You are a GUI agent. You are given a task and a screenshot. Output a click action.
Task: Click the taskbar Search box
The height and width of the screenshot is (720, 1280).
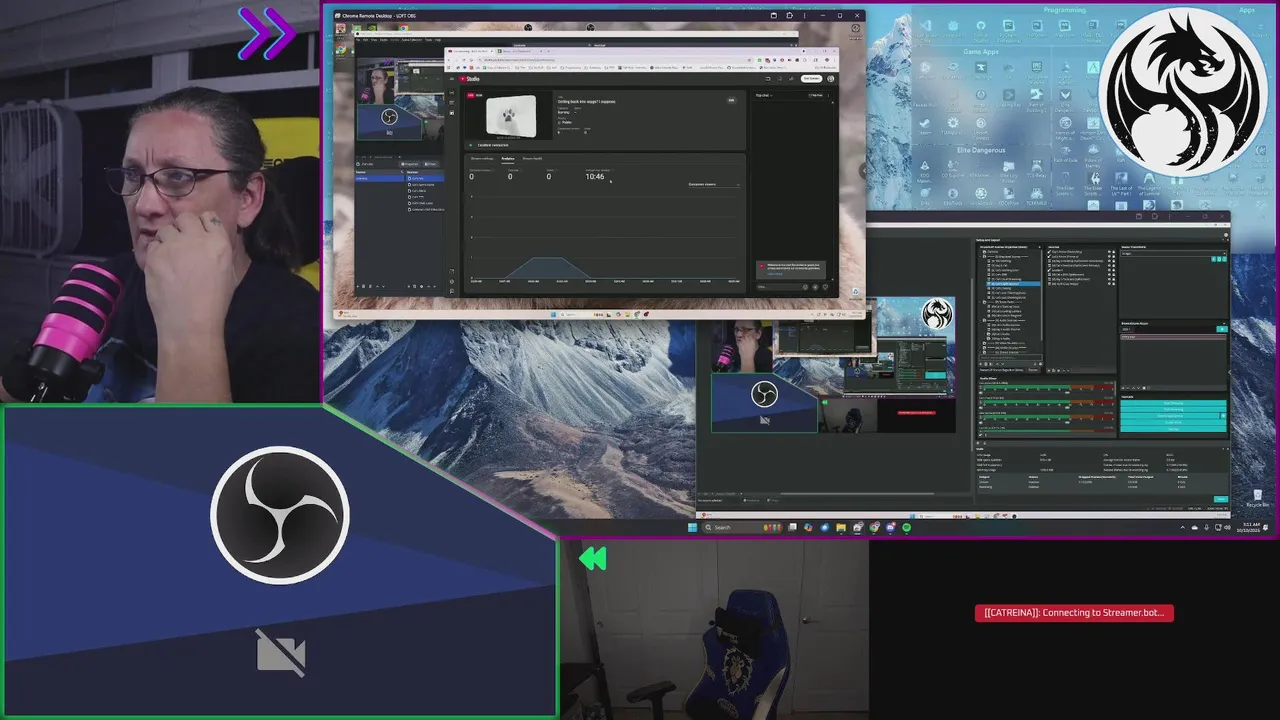[741, 527]
